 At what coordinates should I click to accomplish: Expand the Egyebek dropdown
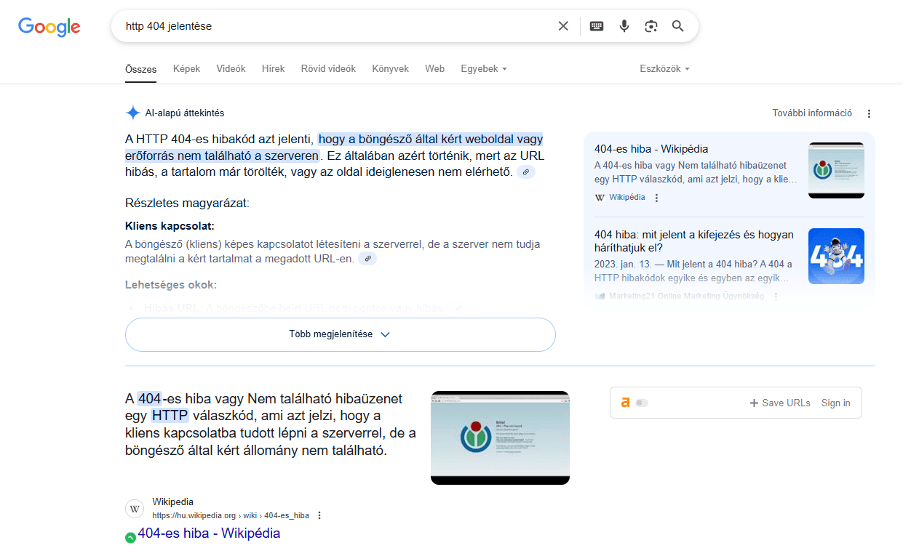[484, 69]
